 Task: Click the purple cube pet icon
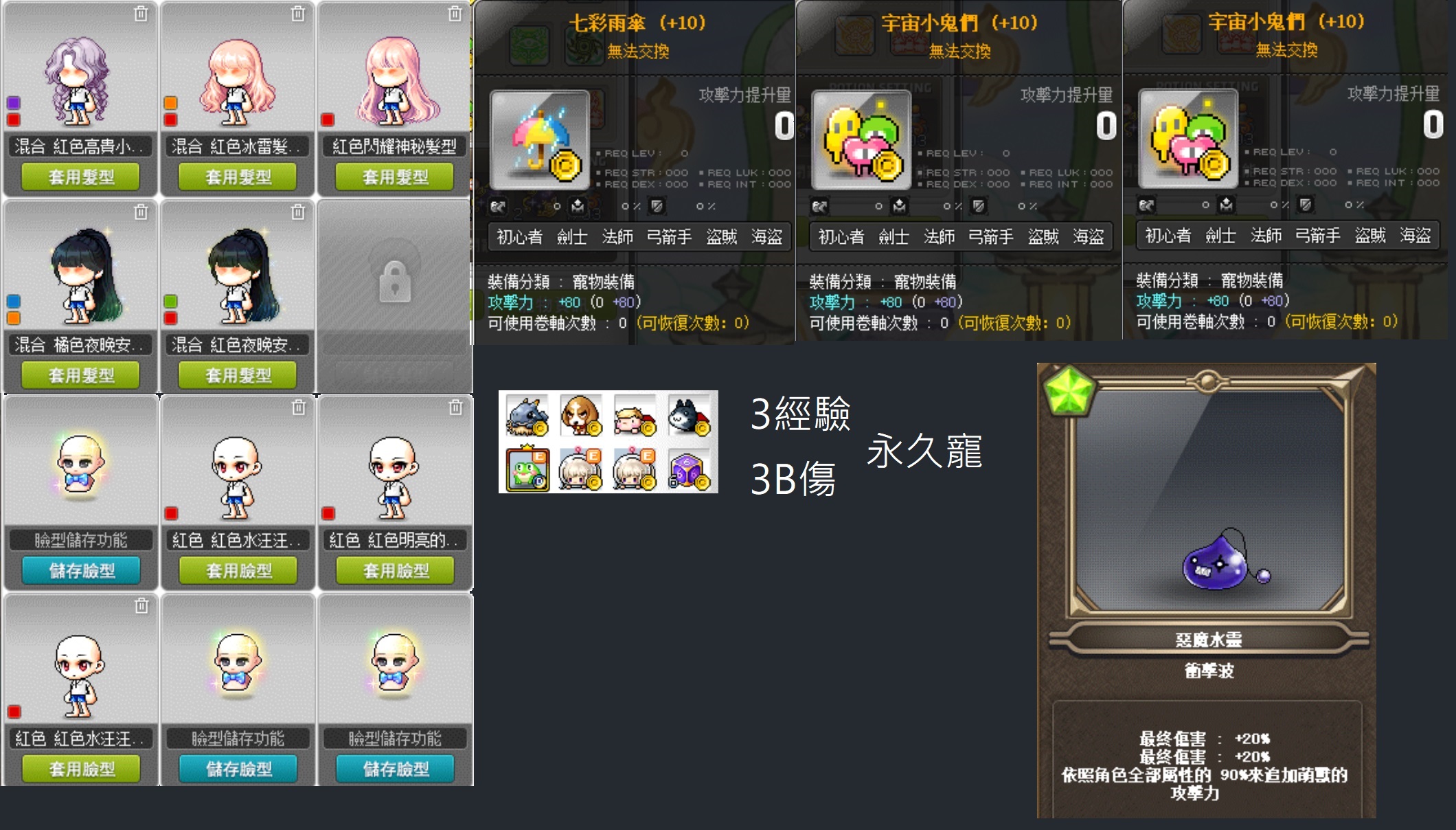click(x=690, y=469)
